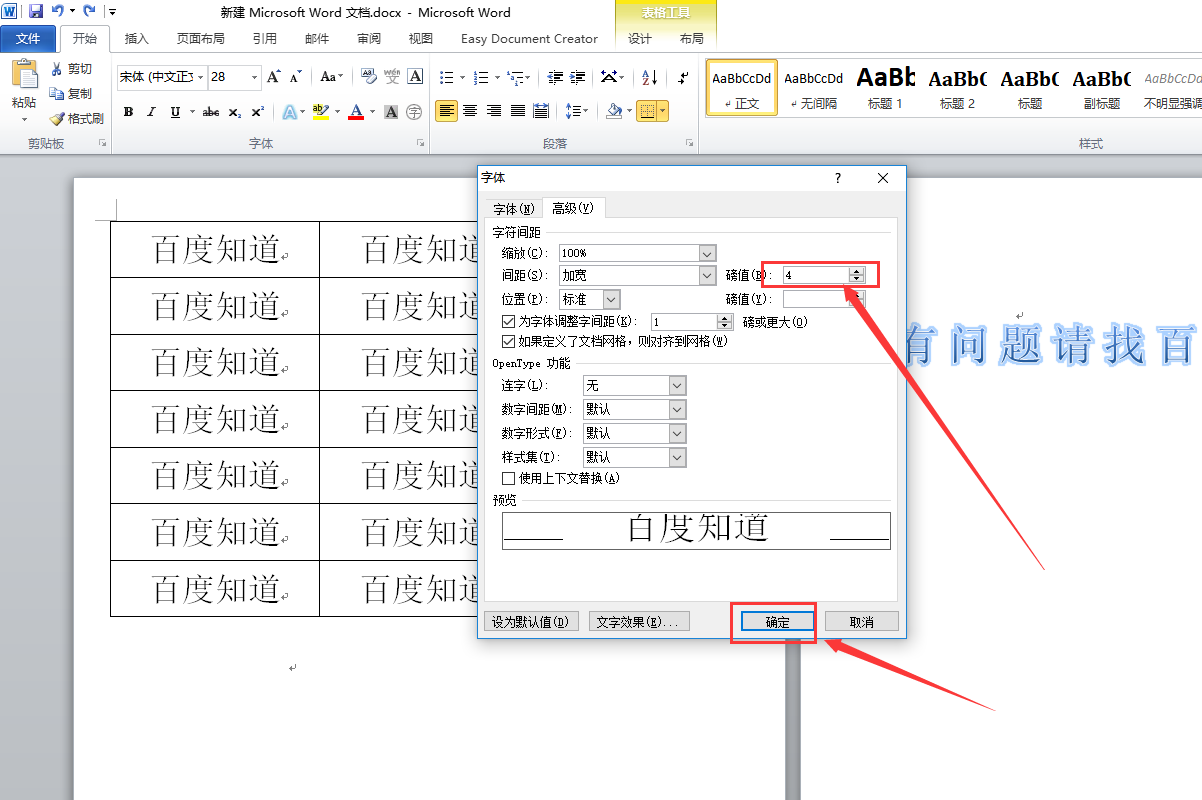
Task: Select the 高级(V) tab in dialog
Action: pyautogui.click(x=573, y=208)
